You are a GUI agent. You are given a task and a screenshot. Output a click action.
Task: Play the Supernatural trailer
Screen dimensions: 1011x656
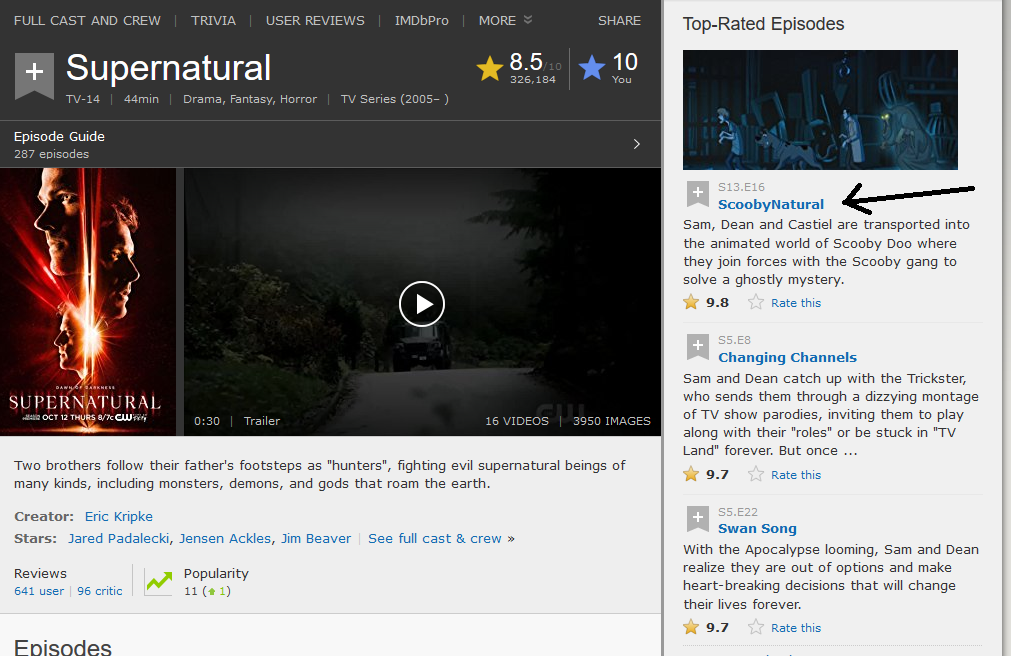tap(421, 303)
